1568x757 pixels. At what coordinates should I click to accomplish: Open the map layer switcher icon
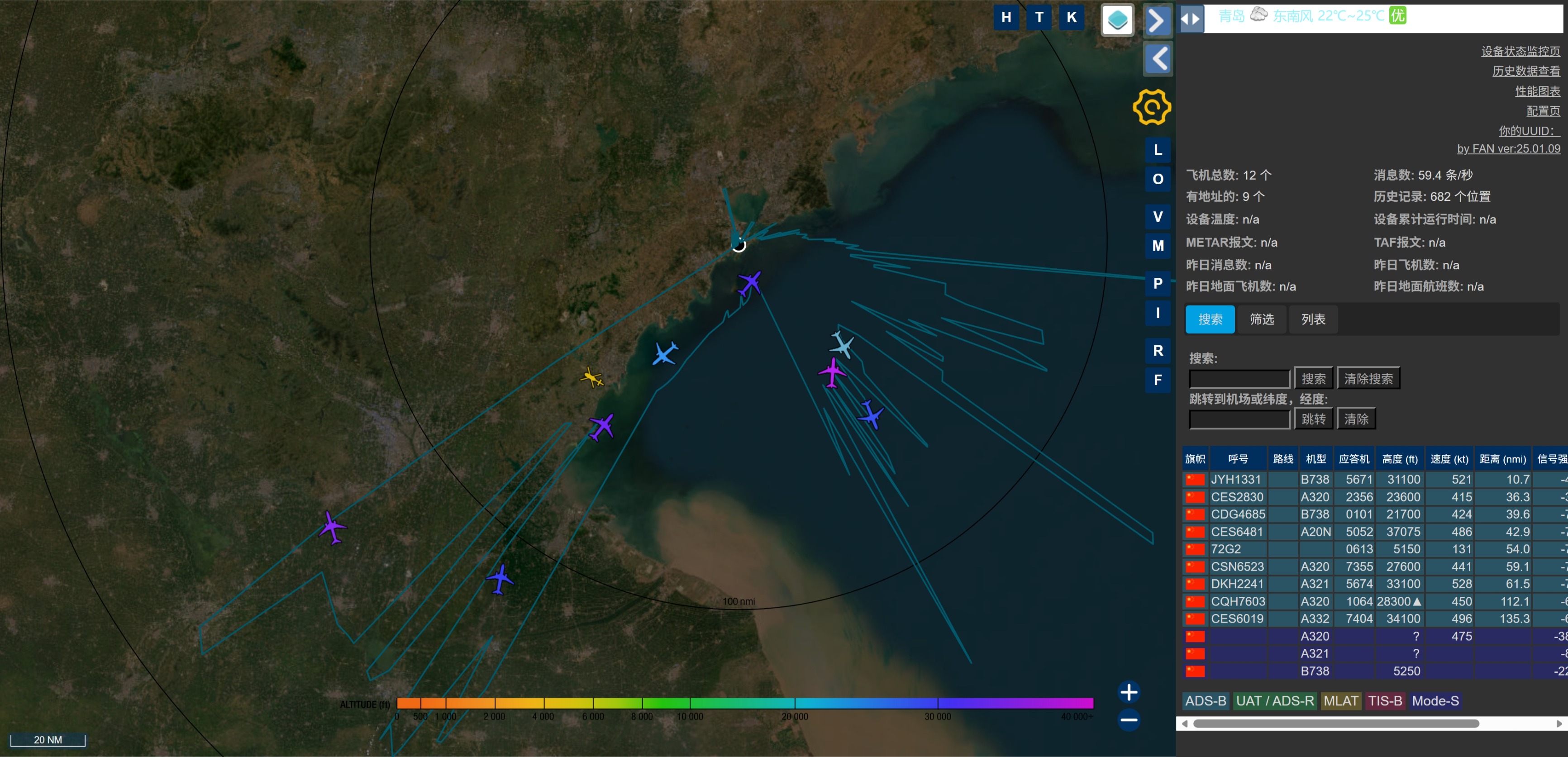(x=1118, y=20)
